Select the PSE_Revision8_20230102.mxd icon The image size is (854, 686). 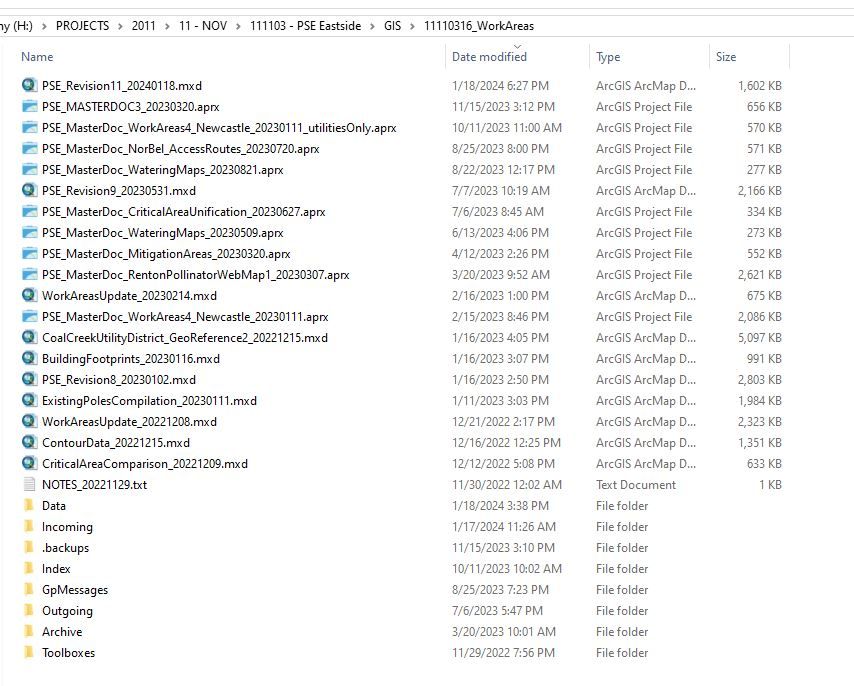[x=29, y=379]
